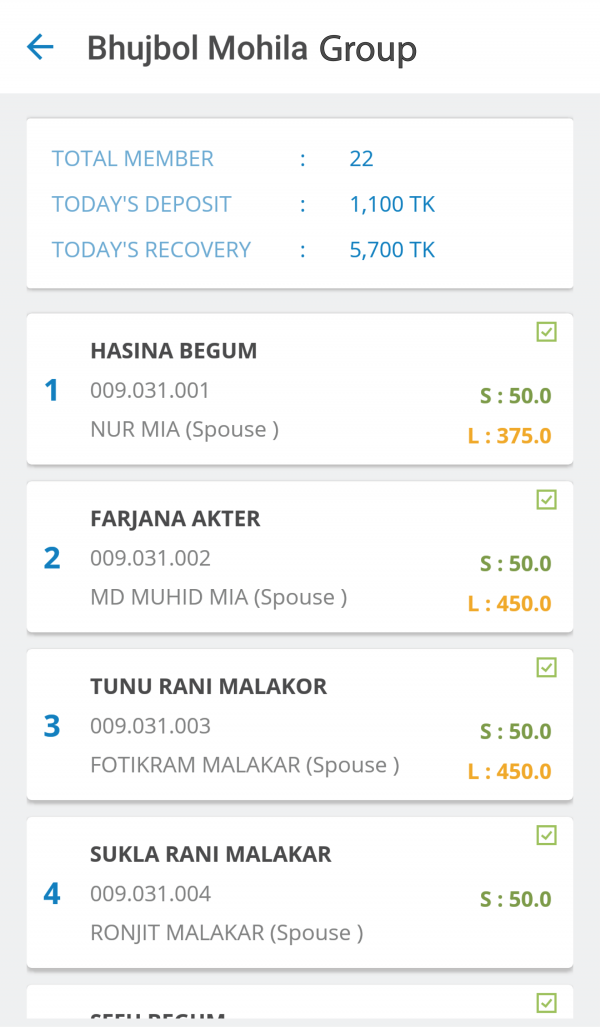The height and width of the screenshot is (1027, 600).
Task: Tap Hasina Begum's loan amount L : 375.0
Action: [x=509, y=436]
